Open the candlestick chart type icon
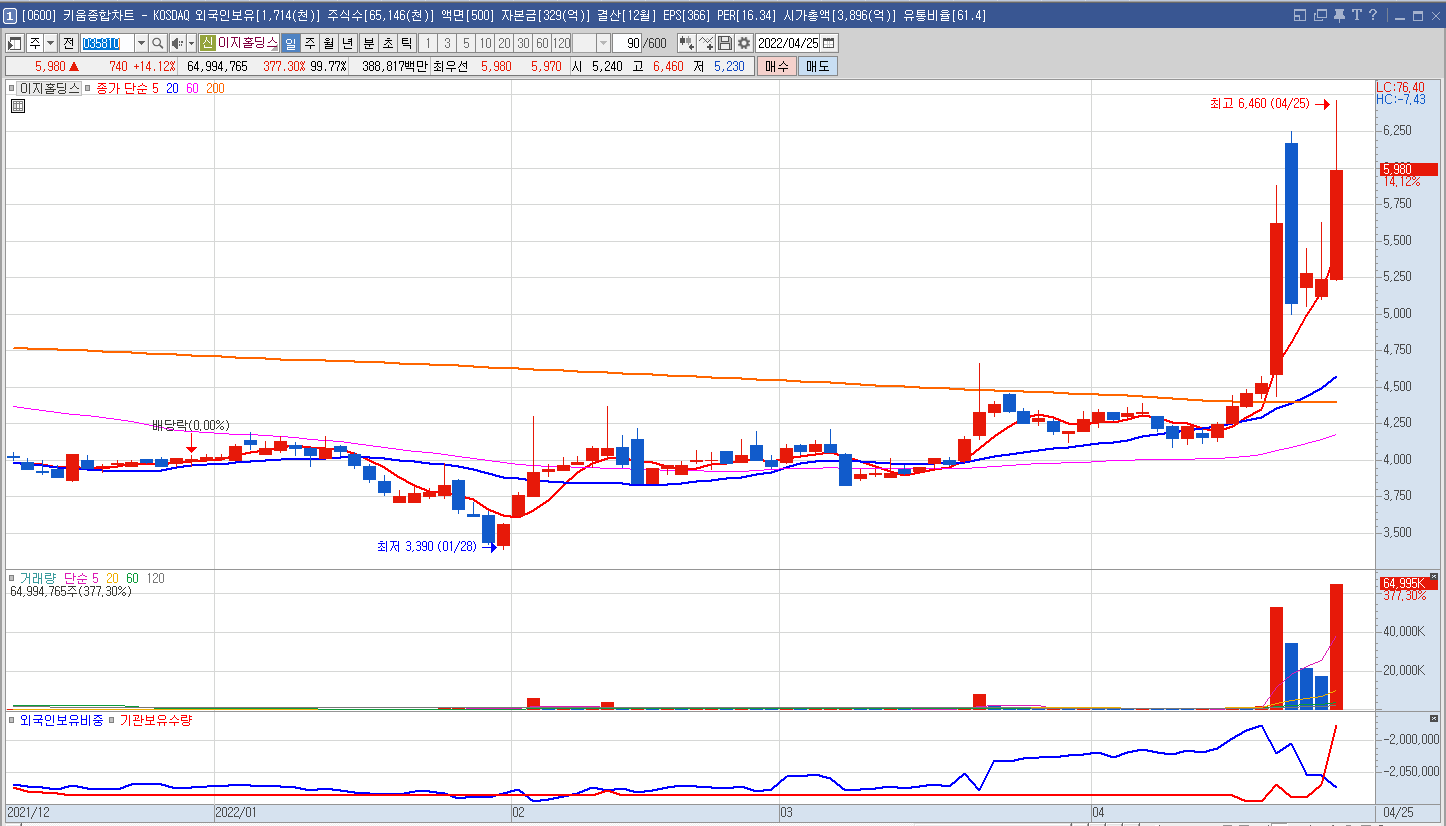The width and height of the screenshot is (1446, 826). 687,43
